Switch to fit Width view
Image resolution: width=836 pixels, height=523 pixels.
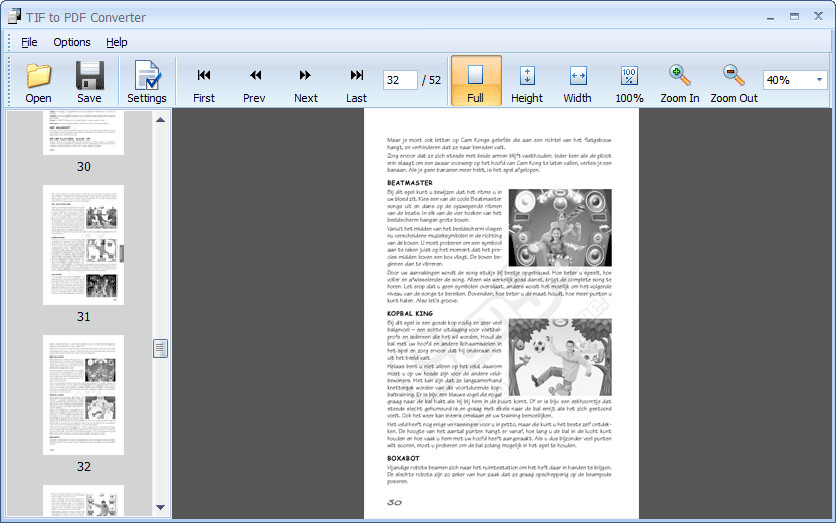[x=577, y=81]
